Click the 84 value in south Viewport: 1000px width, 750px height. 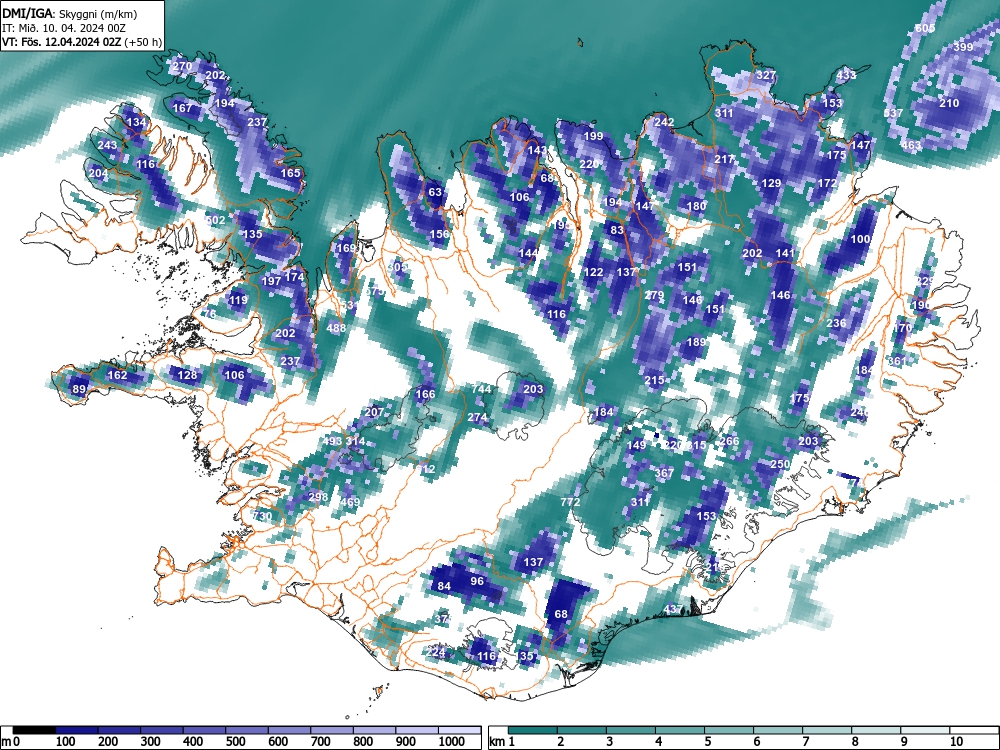point(445,586)
